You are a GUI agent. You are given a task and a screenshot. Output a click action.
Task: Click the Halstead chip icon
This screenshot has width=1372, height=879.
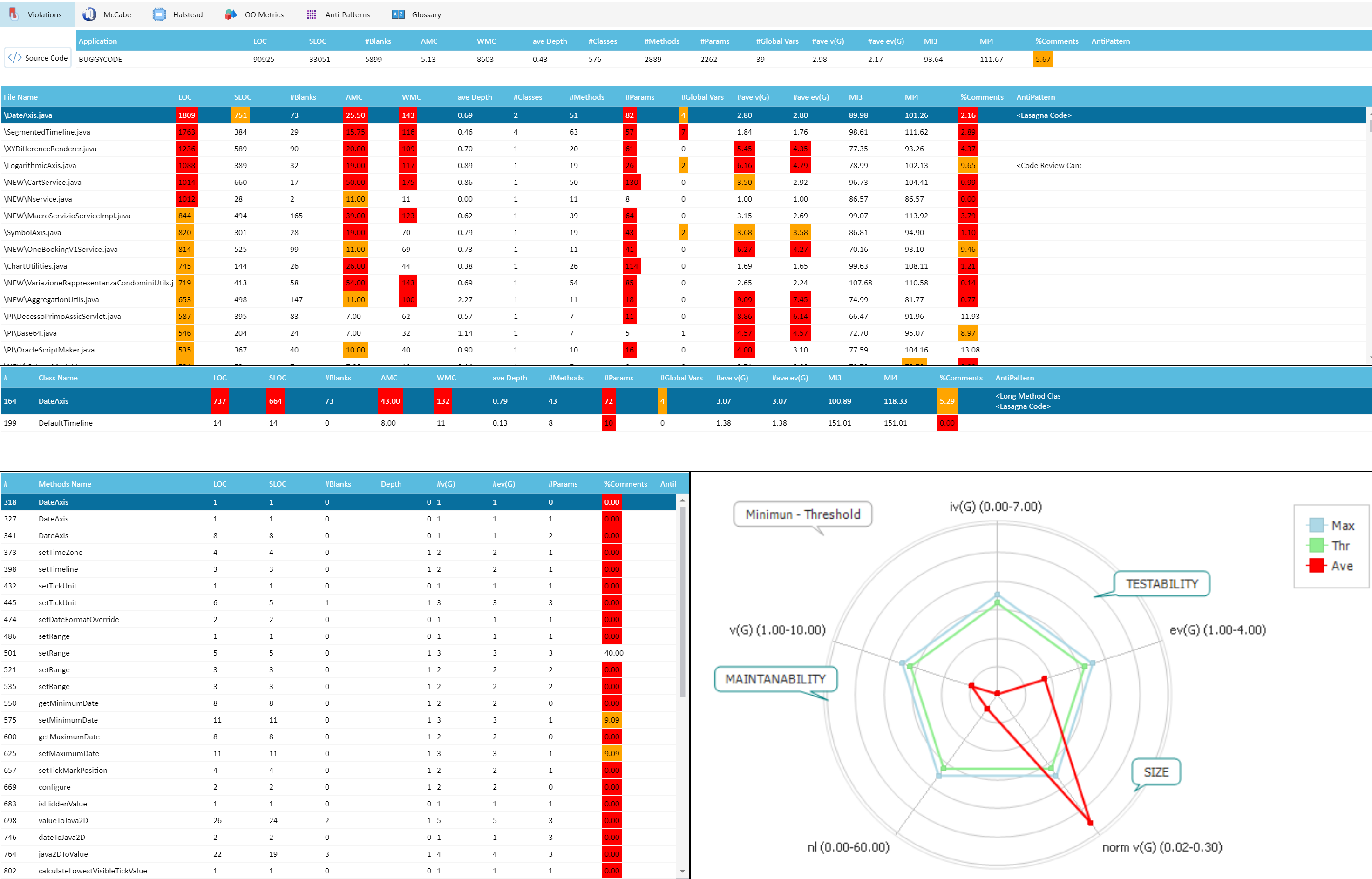click(159, 14)
